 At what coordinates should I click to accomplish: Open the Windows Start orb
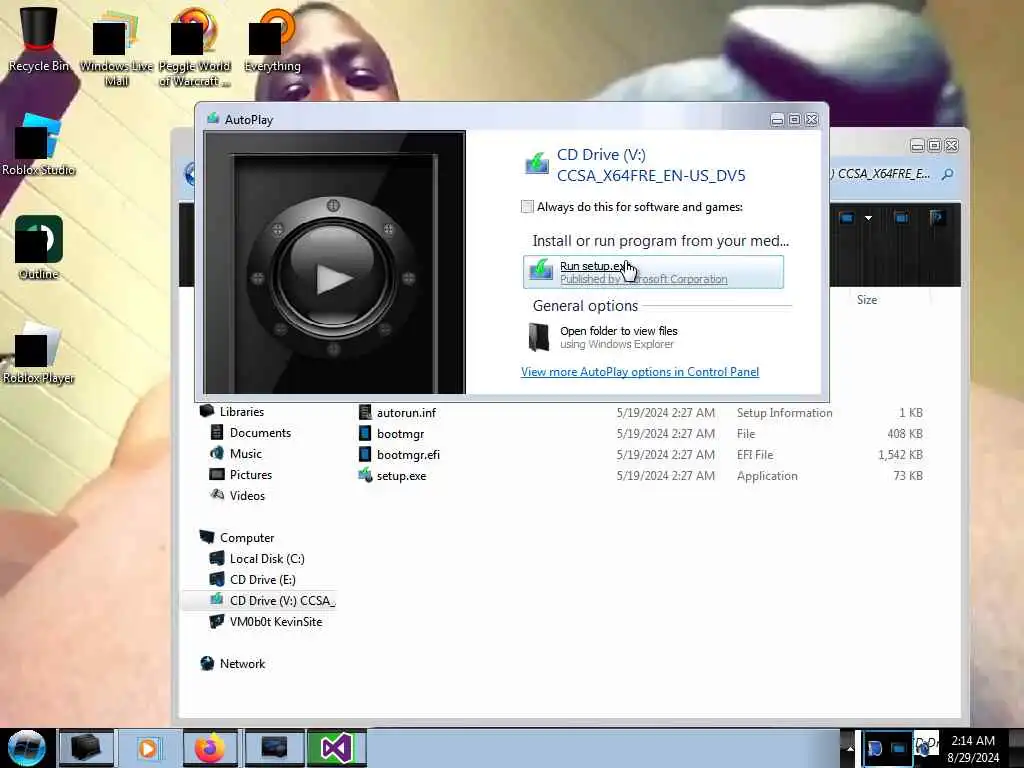[27, 748]
